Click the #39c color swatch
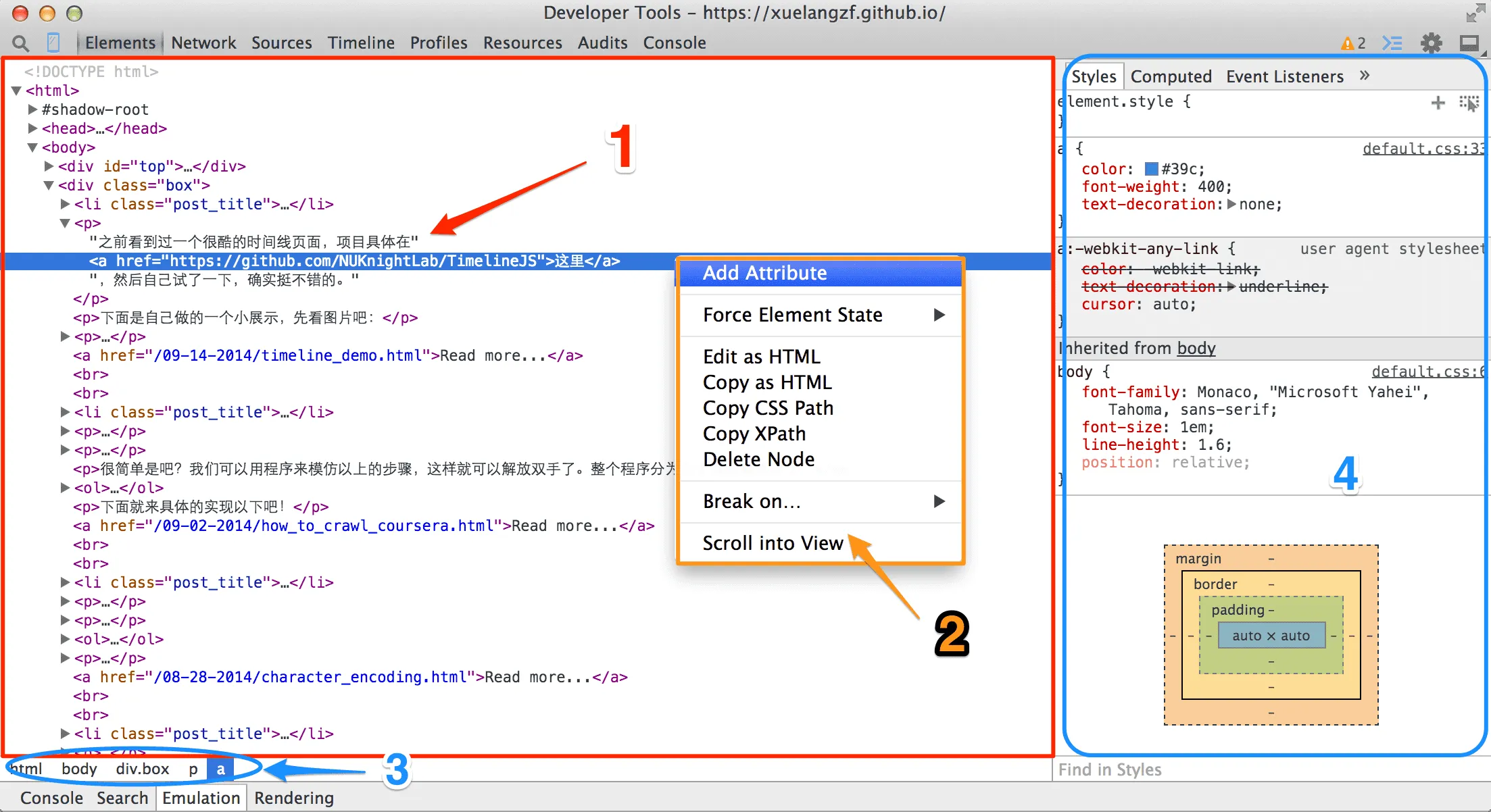 [1151, 169]
